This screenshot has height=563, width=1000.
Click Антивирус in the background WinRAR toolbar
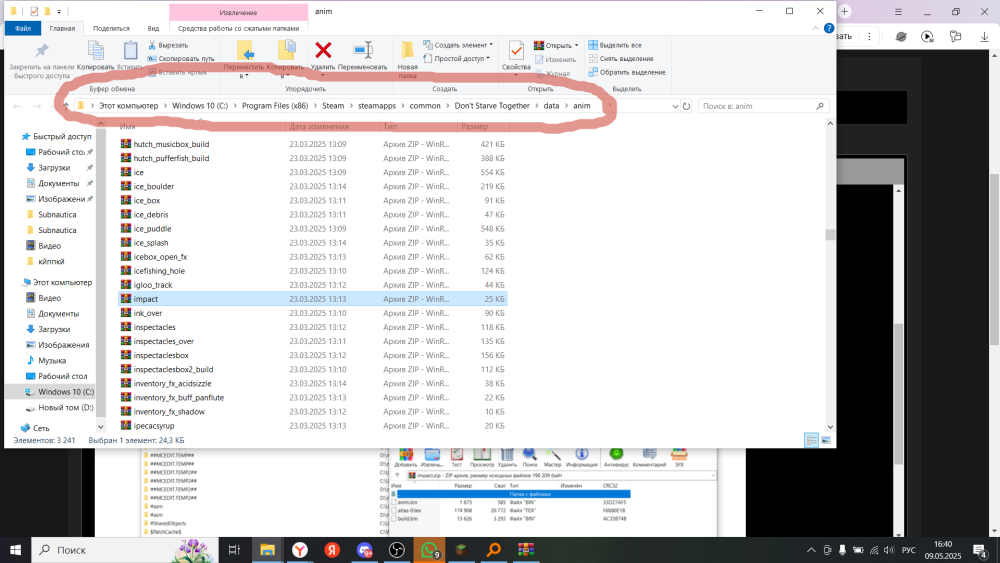pyautogui.click(x=616, y=457)
